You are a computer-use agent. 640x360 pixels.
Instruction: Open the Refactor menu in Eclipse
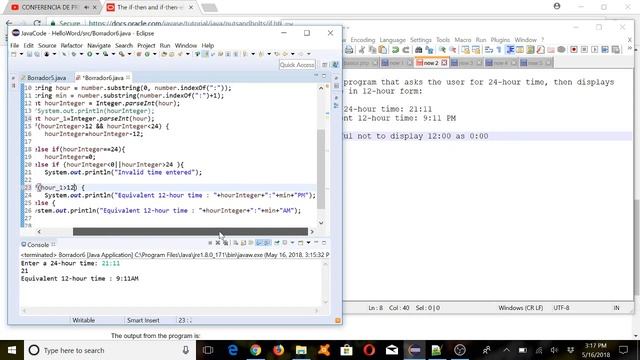point(71,45)
